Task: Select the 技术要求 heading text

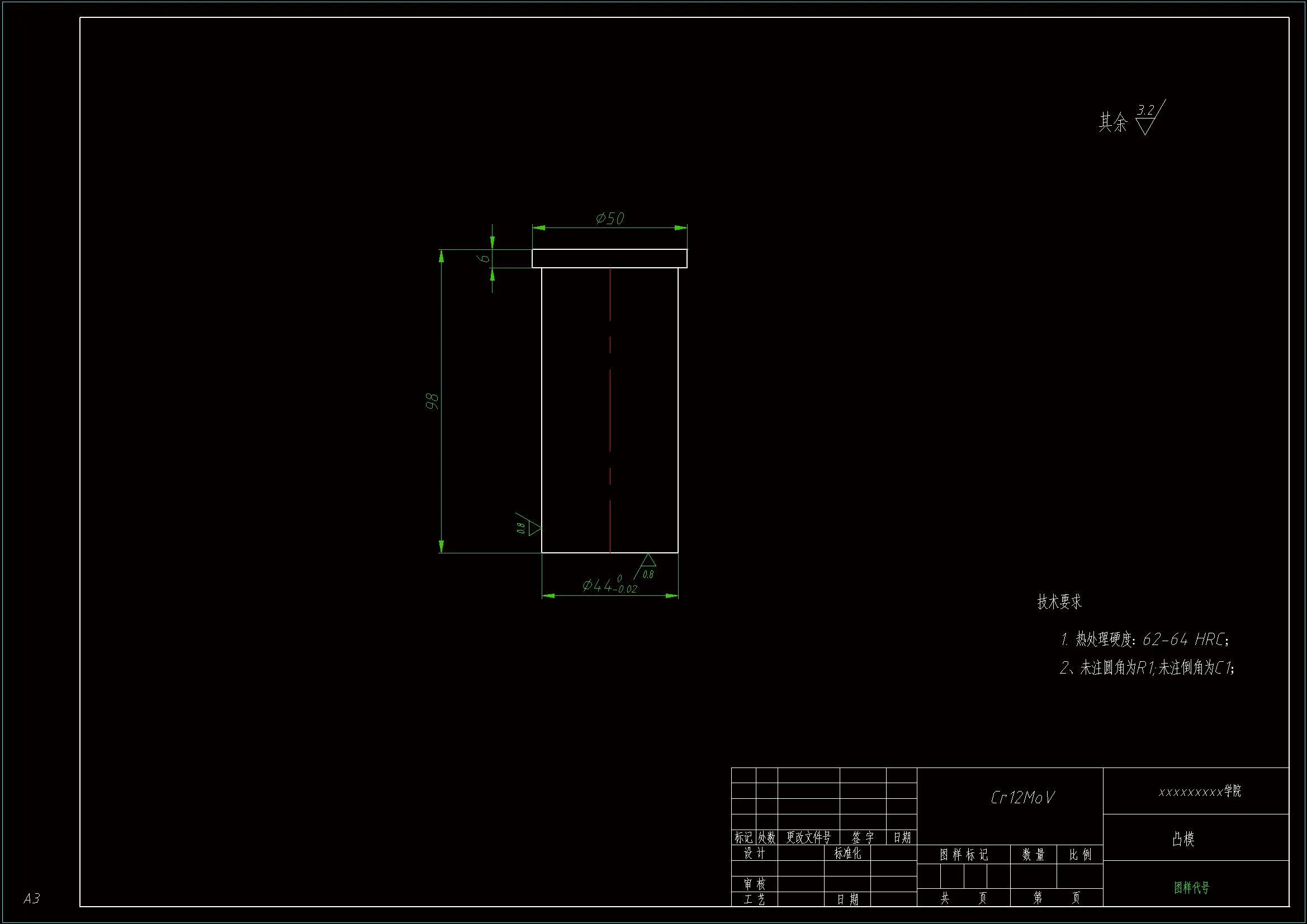Action: pyautogui.click(x=1059, y=602)
